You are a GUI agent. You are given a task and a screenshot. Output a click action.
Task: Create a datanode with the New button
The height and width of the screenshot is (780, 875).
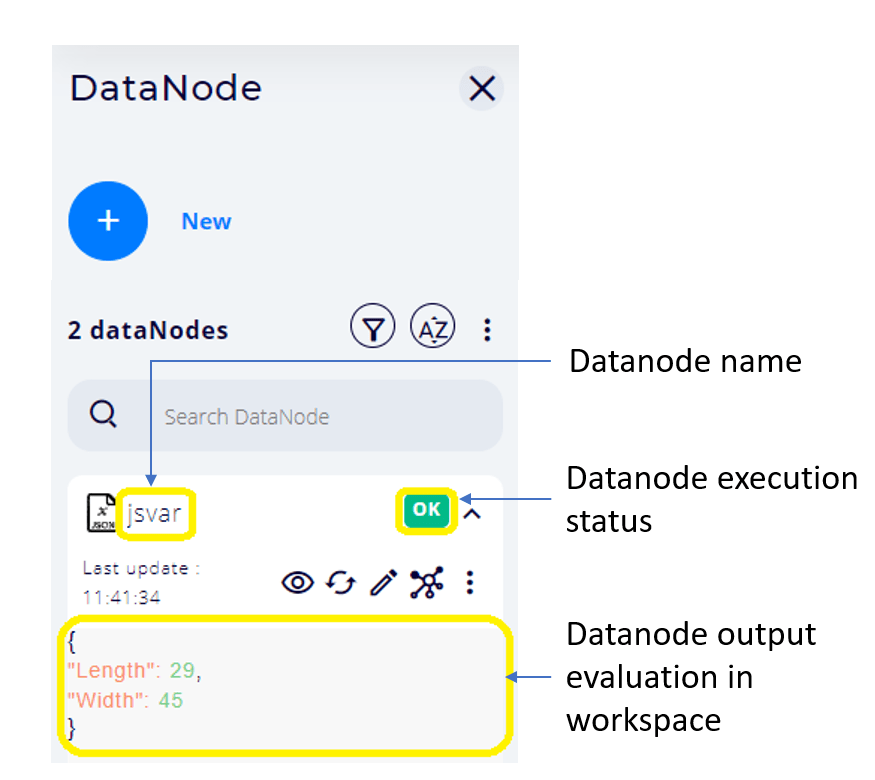(x=108, y=221)
